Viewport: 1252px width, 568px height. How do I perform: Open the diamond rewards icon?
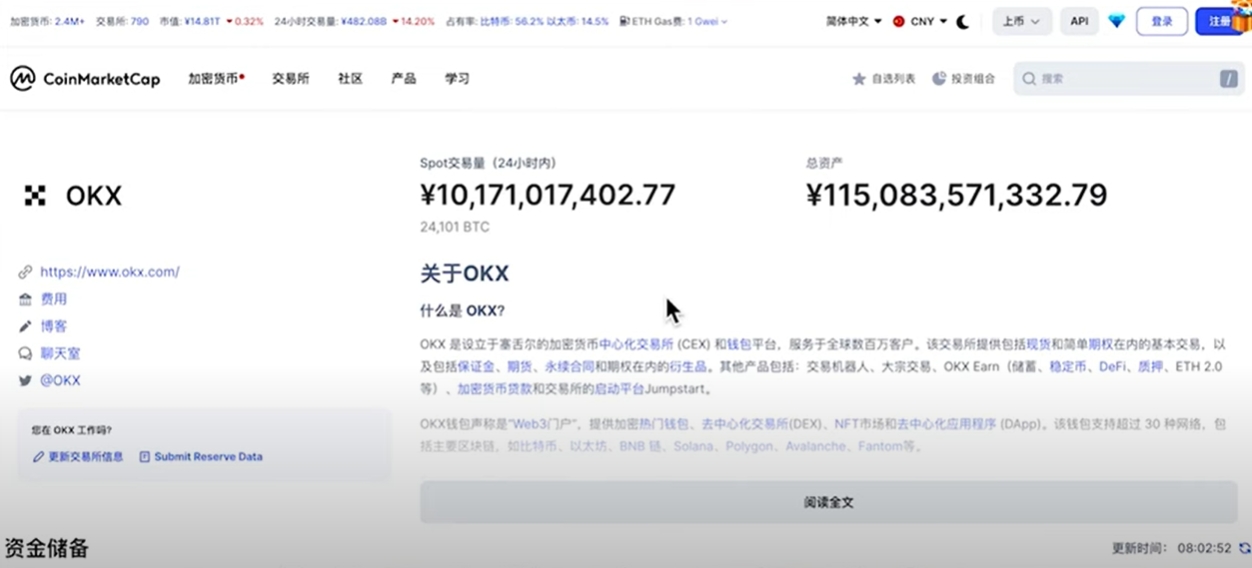tap(1117, 21)
